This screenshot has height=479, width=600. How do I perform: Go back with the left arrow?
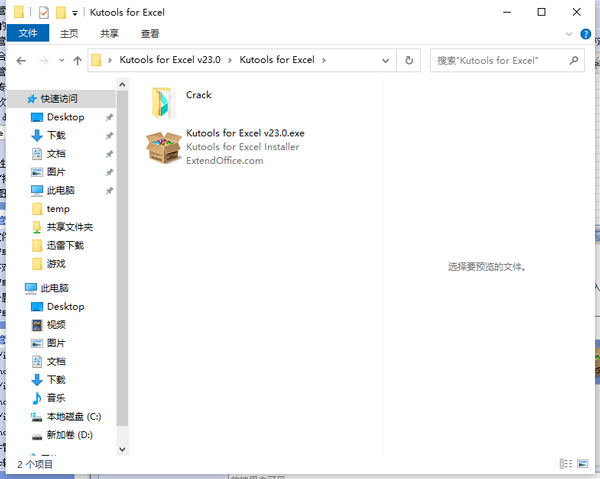pos(21,60)
